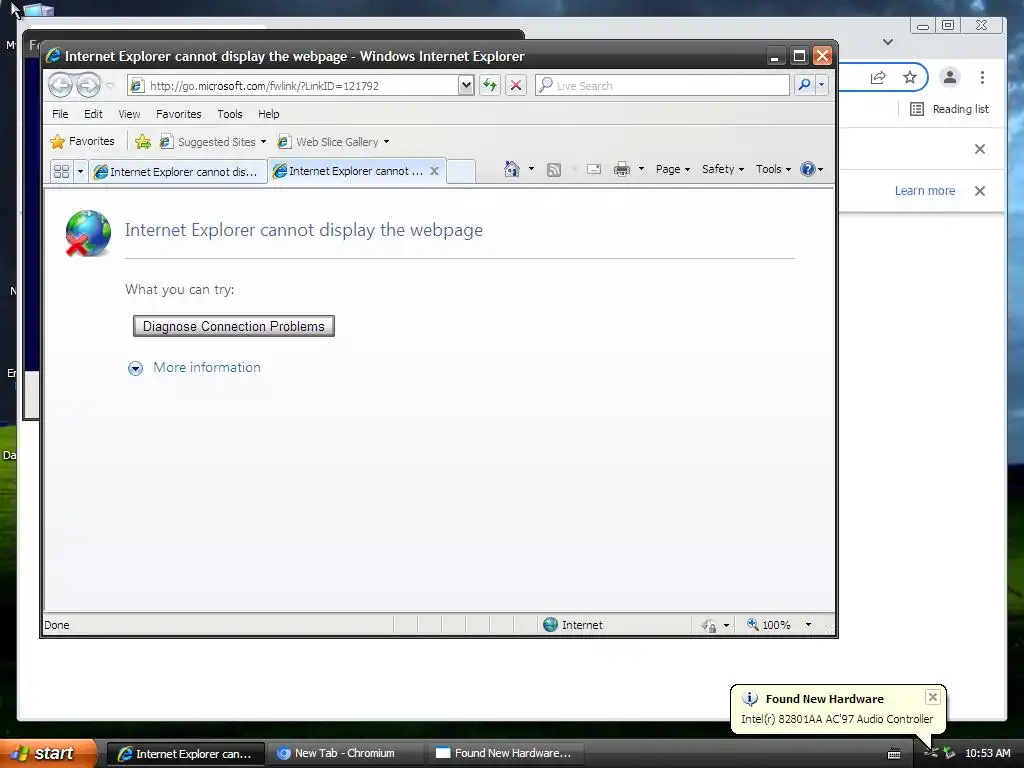Click Windows Start button
Screen dimensions: 1024x768
tap(47, 754)
